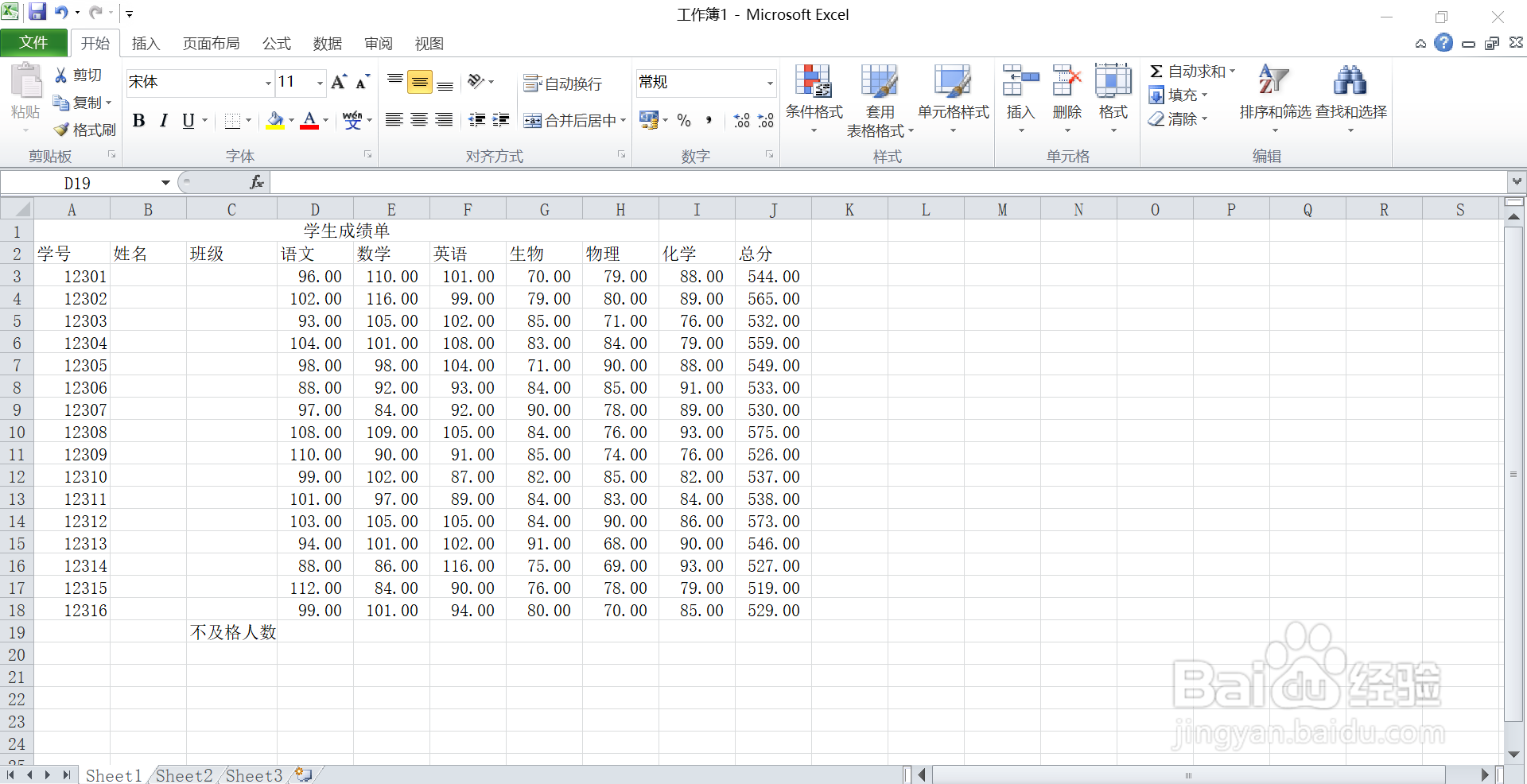Screen dimensions: 1527x784
Task: Apply the red font color A
Action: 309,120
